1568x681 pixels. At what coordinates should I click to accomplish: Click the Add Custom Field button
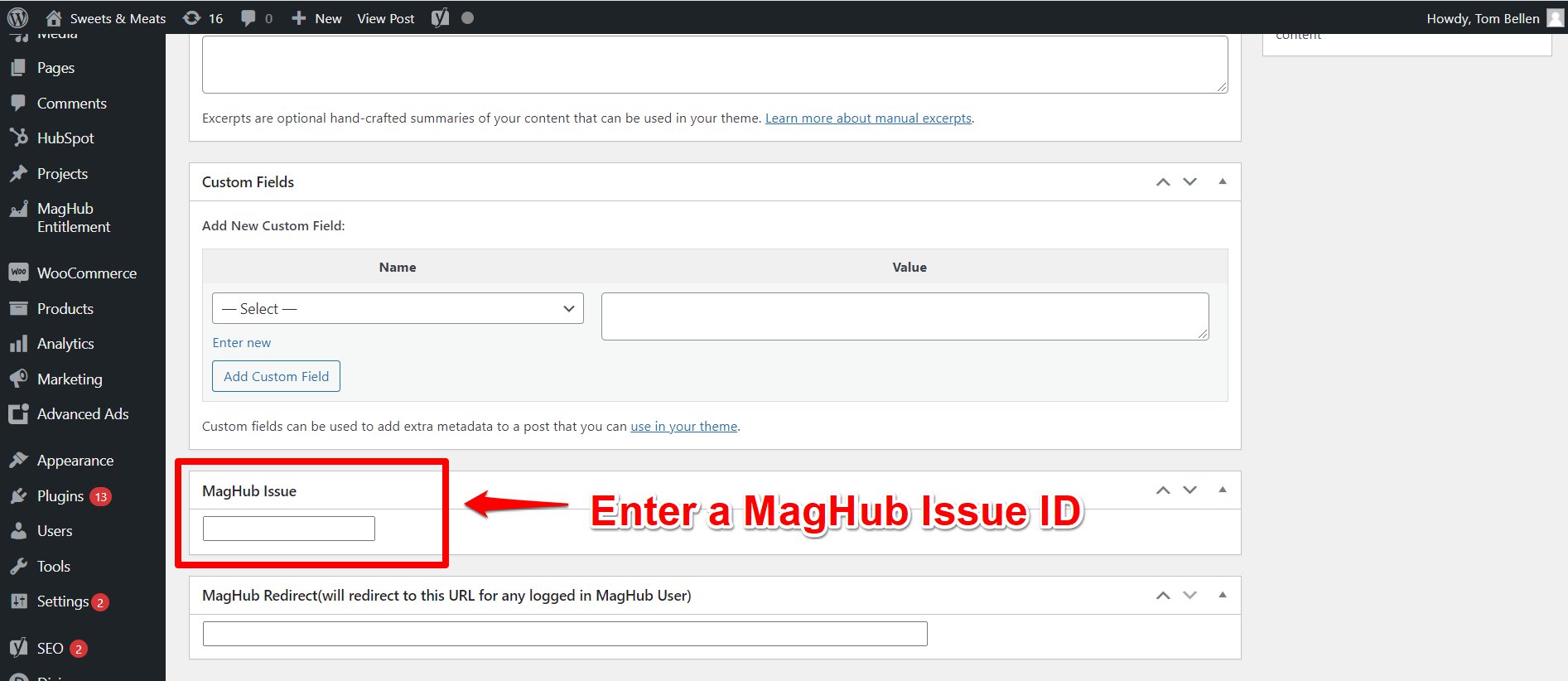coord(276,376)
